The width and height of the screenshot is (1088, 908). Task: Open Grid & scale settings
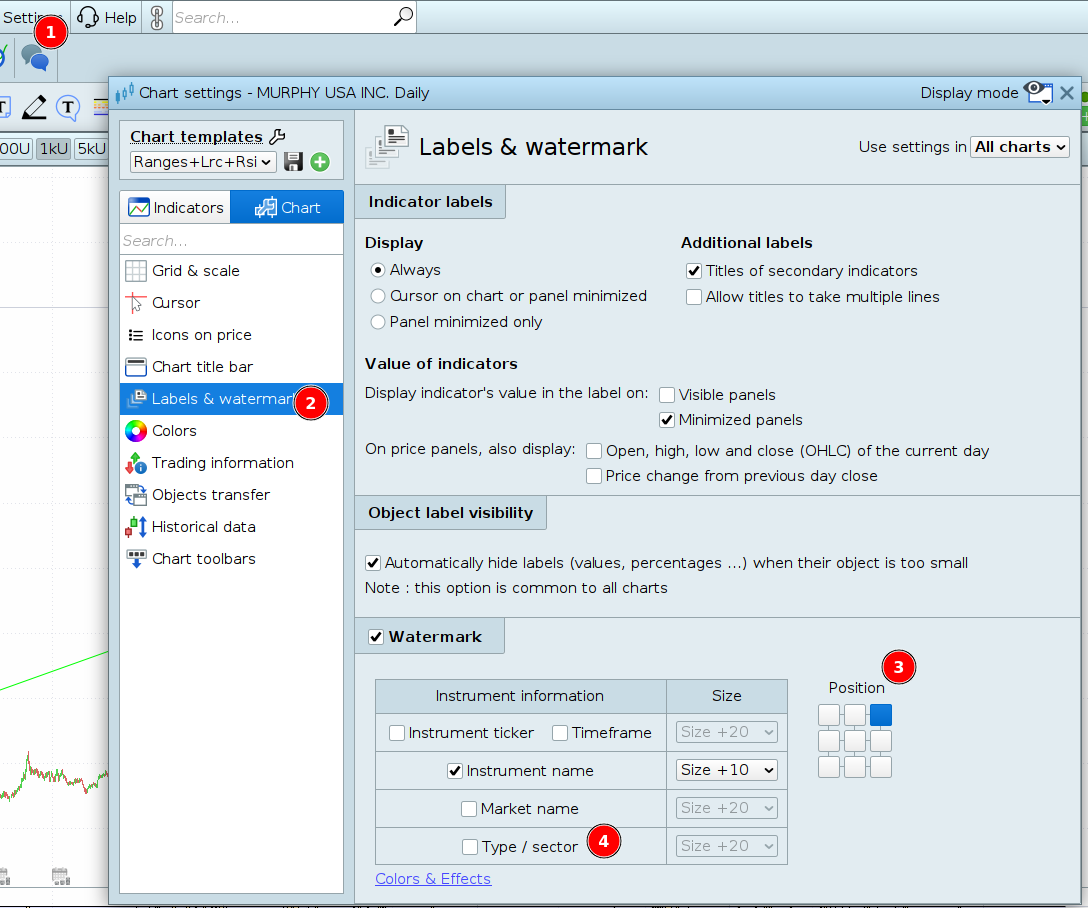(x=231, y=271)
